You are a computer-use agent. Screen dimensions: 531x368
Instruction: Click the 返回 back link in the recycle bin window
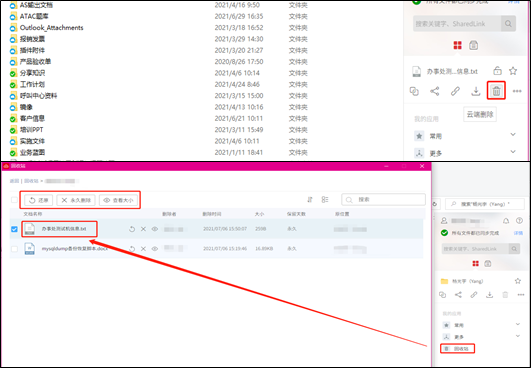[14, 181]
